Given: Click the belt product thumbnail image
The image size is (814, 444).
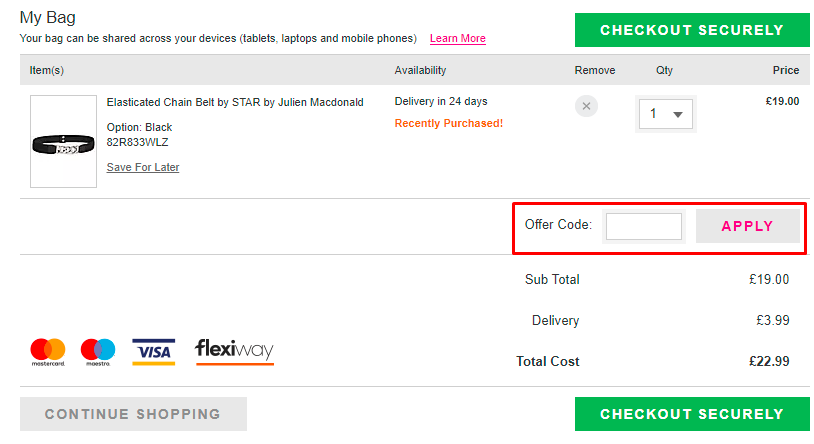Looking at the screenshot, I should 63,142.
